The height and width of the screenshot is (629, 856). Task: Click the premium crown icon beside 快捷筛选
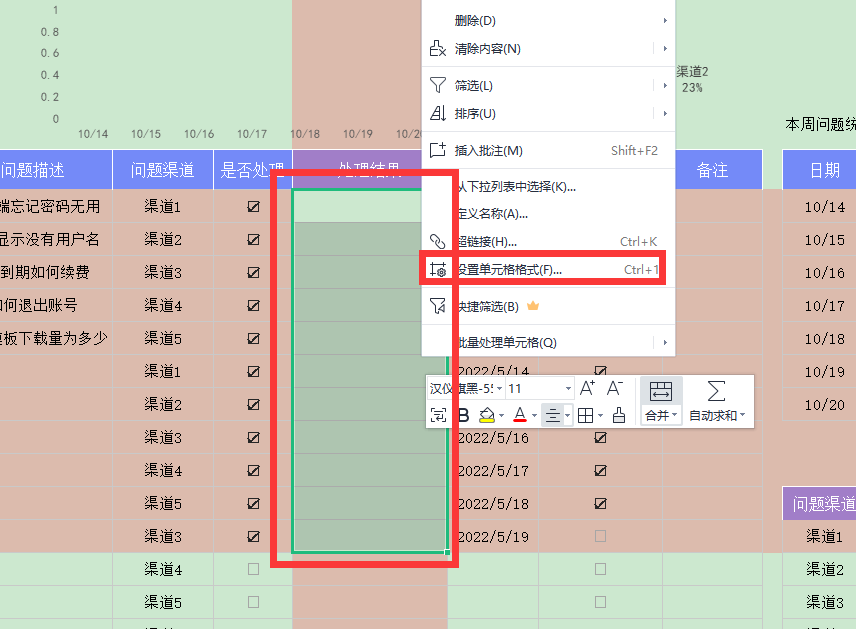[x=533, y=306]
